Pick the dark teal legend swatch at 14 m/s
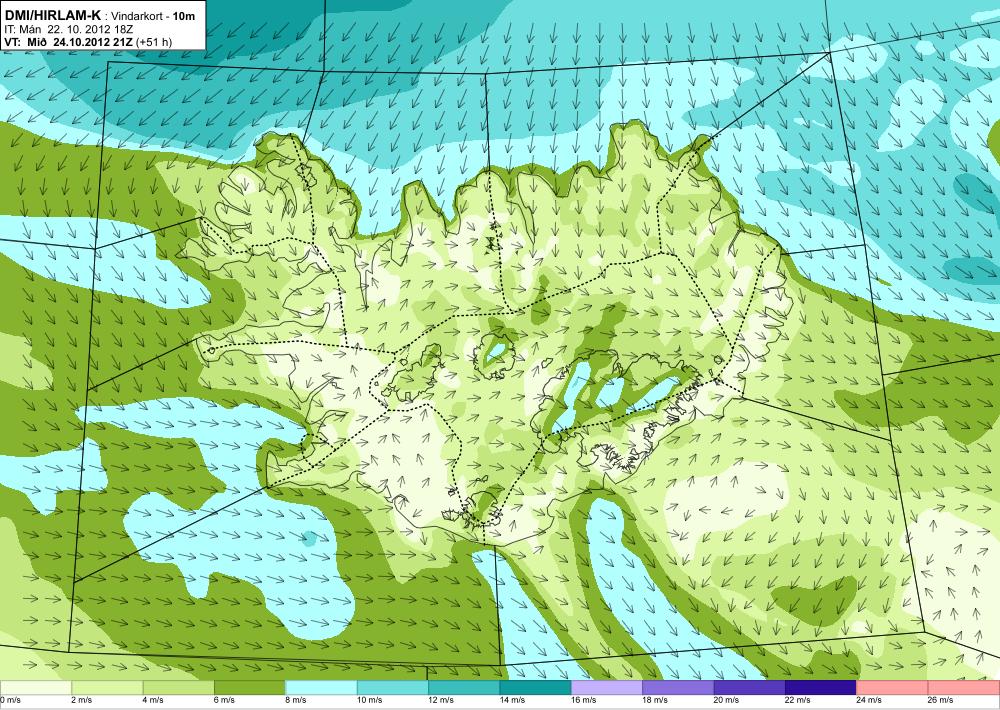1000x710 pixels. pyautogui.click(x=536, y=688)
